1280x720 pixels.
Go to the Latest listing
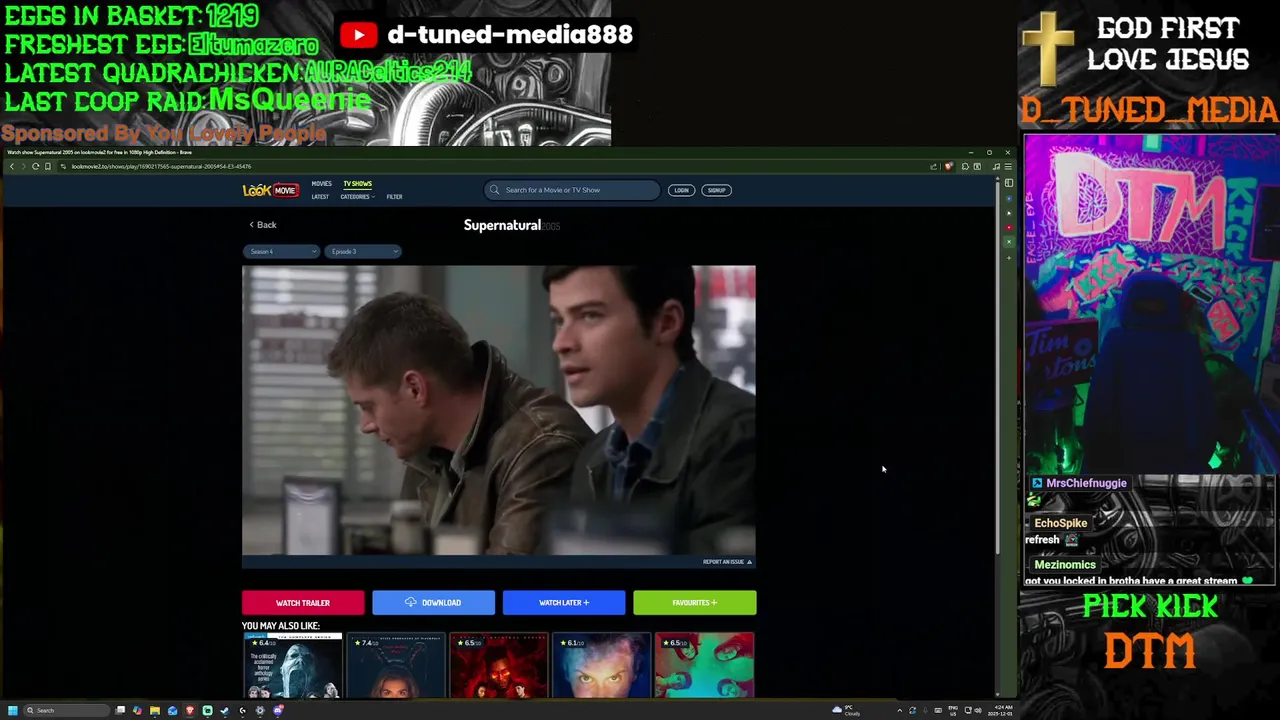[320, 197]
